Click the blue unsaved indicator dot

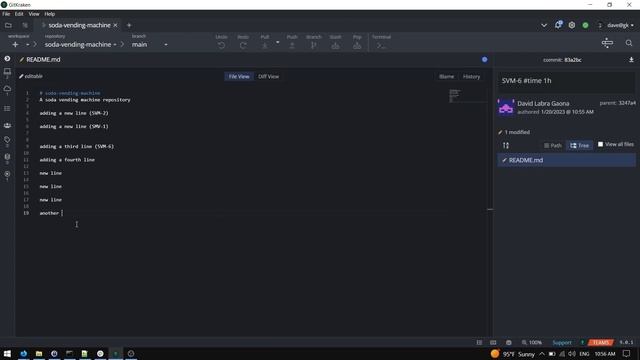pos(484,60)
